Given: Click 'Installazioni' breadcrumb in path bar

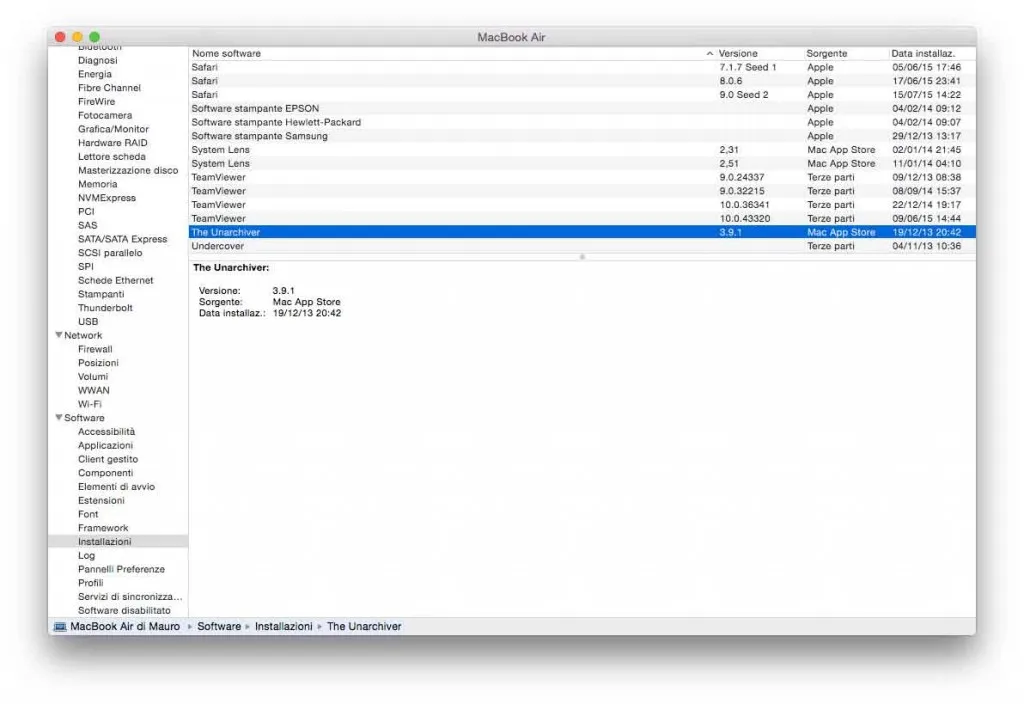Looking at the screenshot, I should [283, 626].
